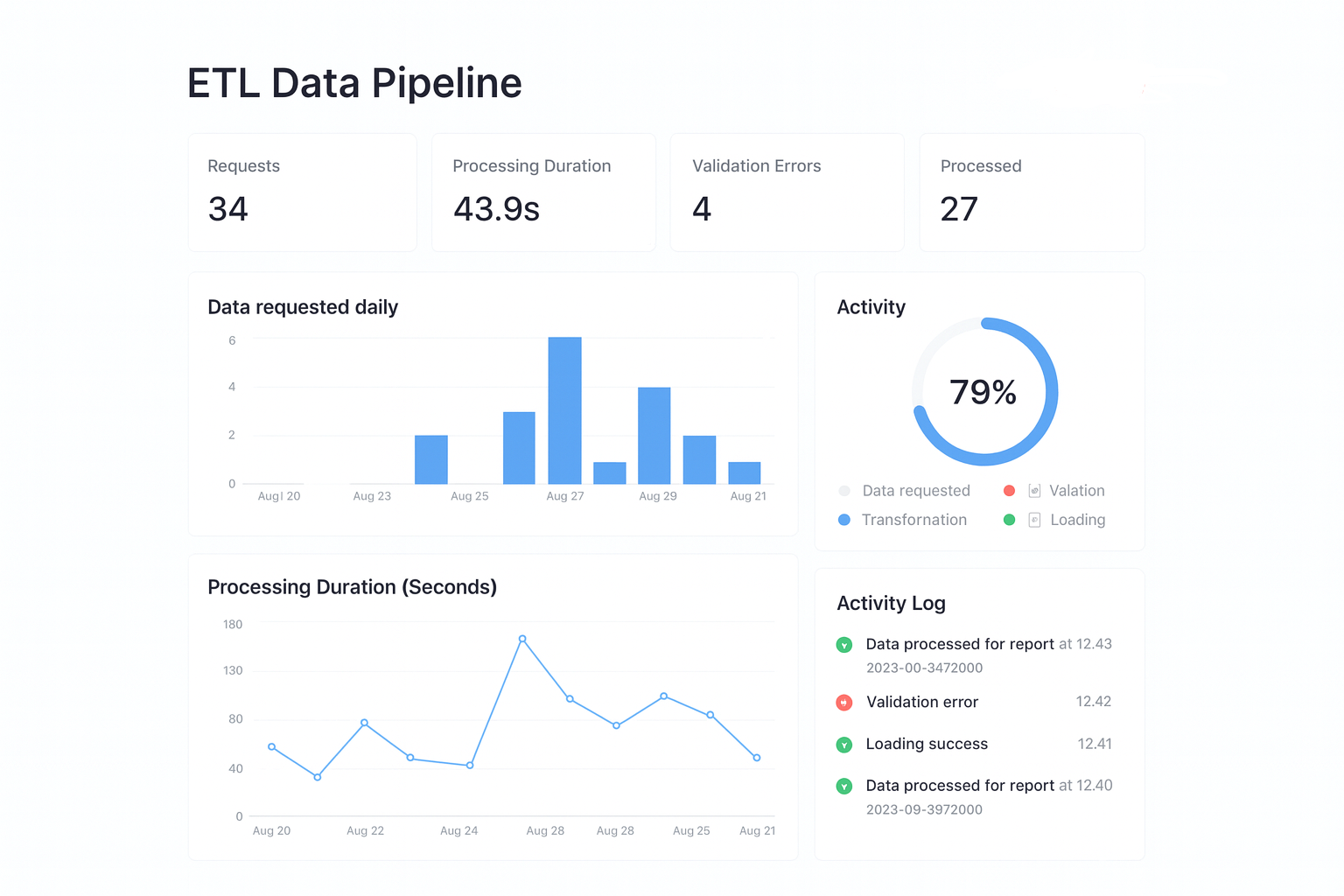This screenshot has height=896, width=1344.
Task: Click the first data point on duration chart
Action: pyautogui.click(x=272, y=746)
